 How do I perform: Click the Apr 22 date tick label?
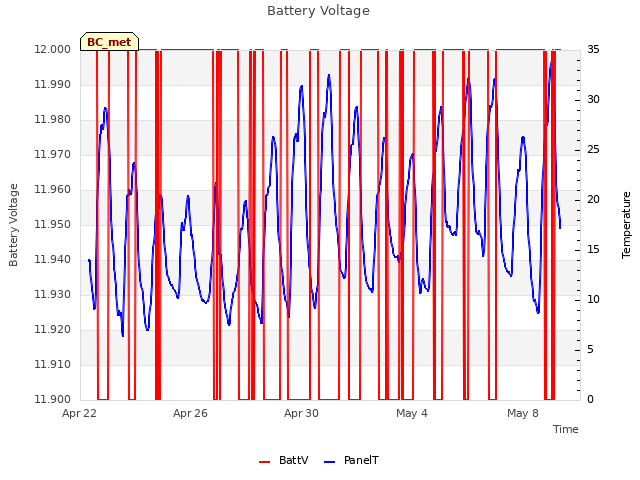pos(79,413)
